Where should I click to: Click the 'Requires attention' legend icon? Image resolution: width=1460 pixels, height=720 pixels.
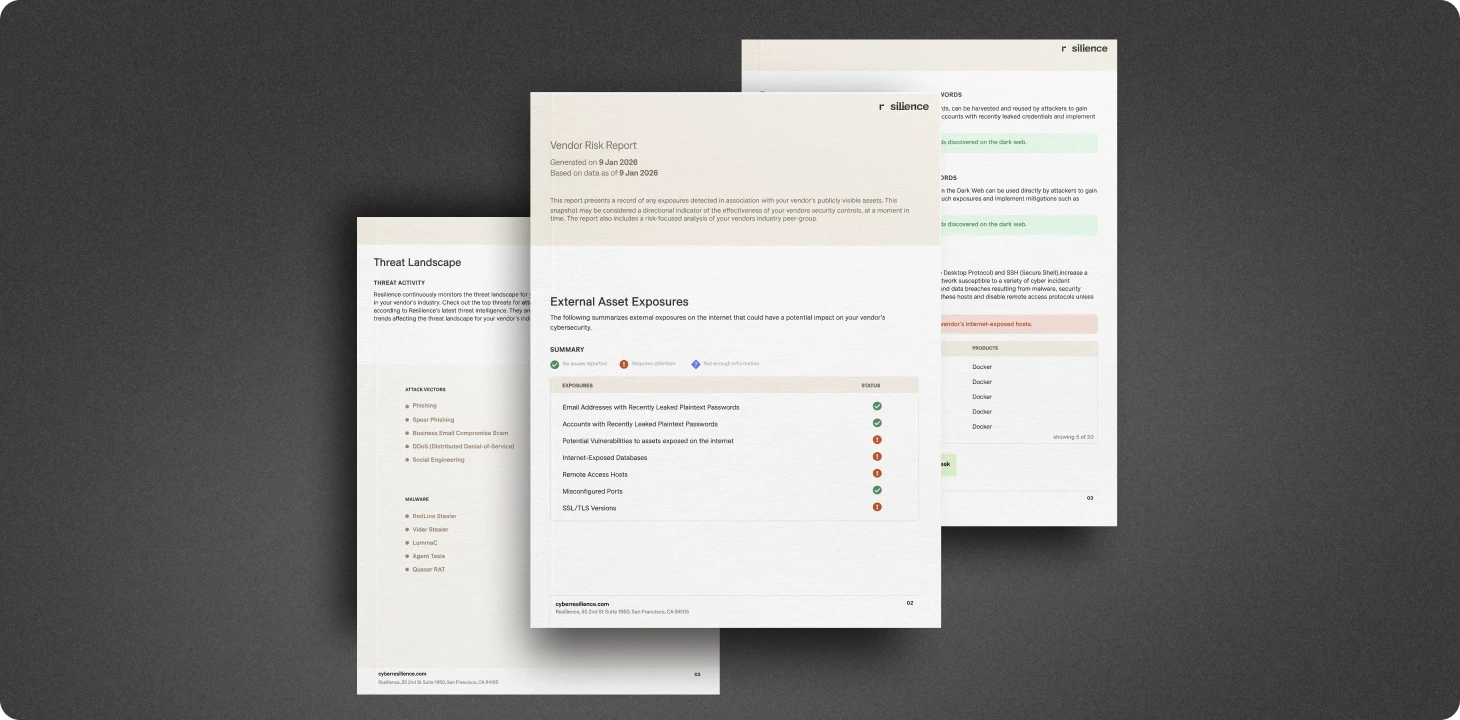click(624, 364)
